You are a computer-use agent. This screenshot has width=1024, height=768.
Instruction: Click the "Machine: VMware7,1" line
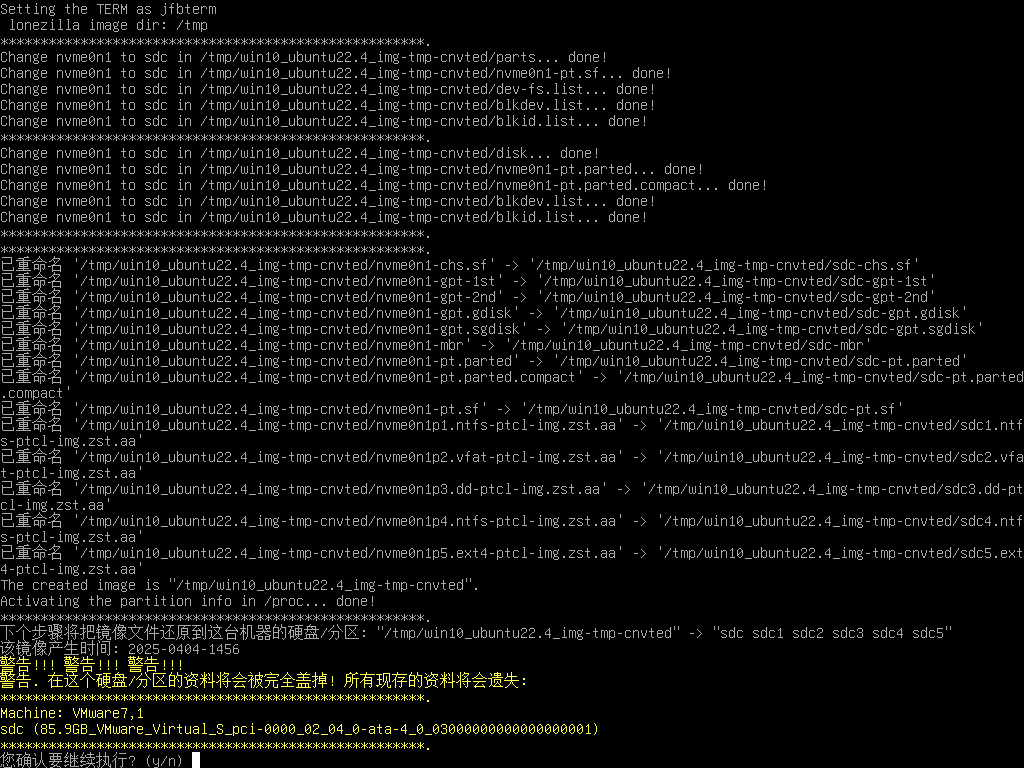tap(72, 713)
